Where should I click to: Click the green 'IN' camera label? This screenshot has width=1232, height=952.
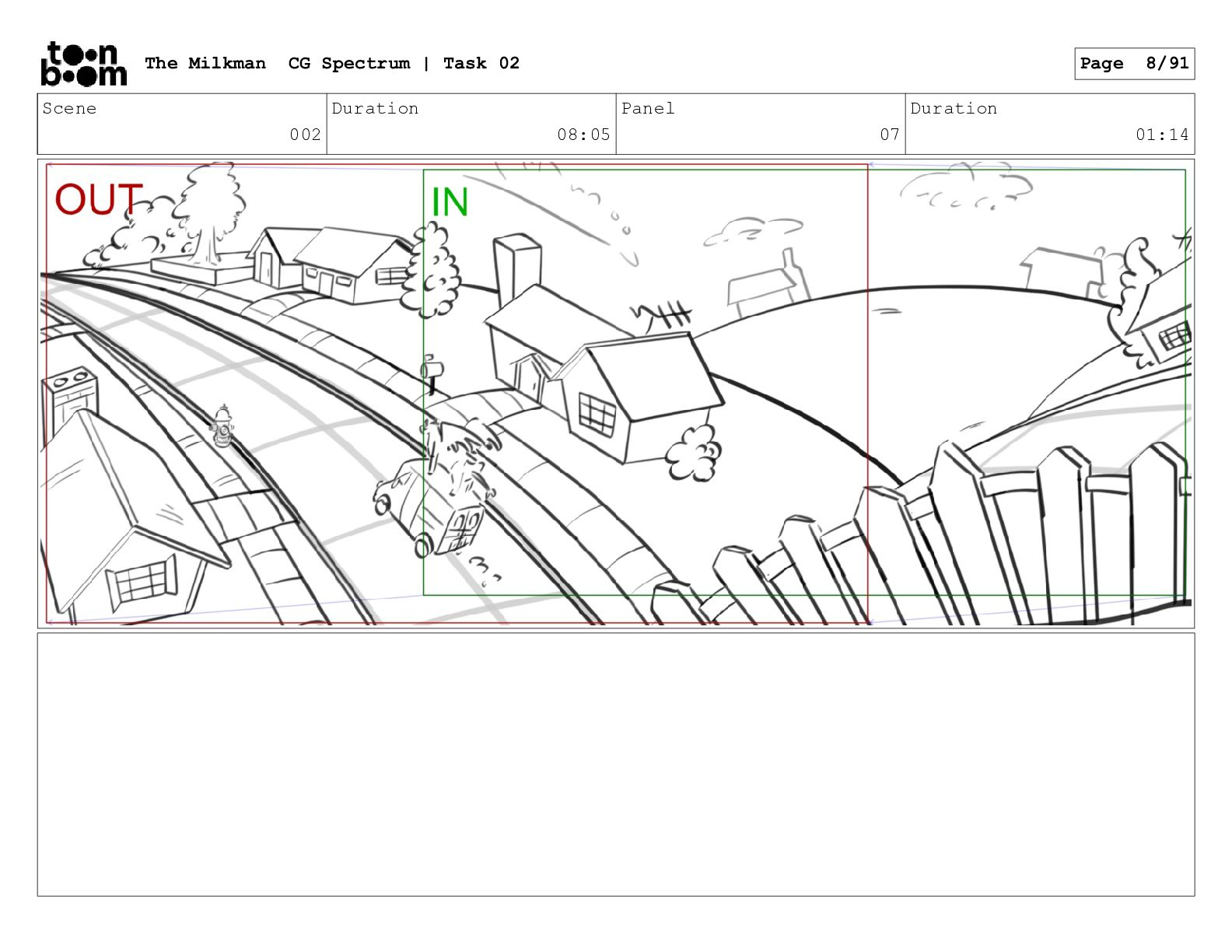tap(450, 202)
